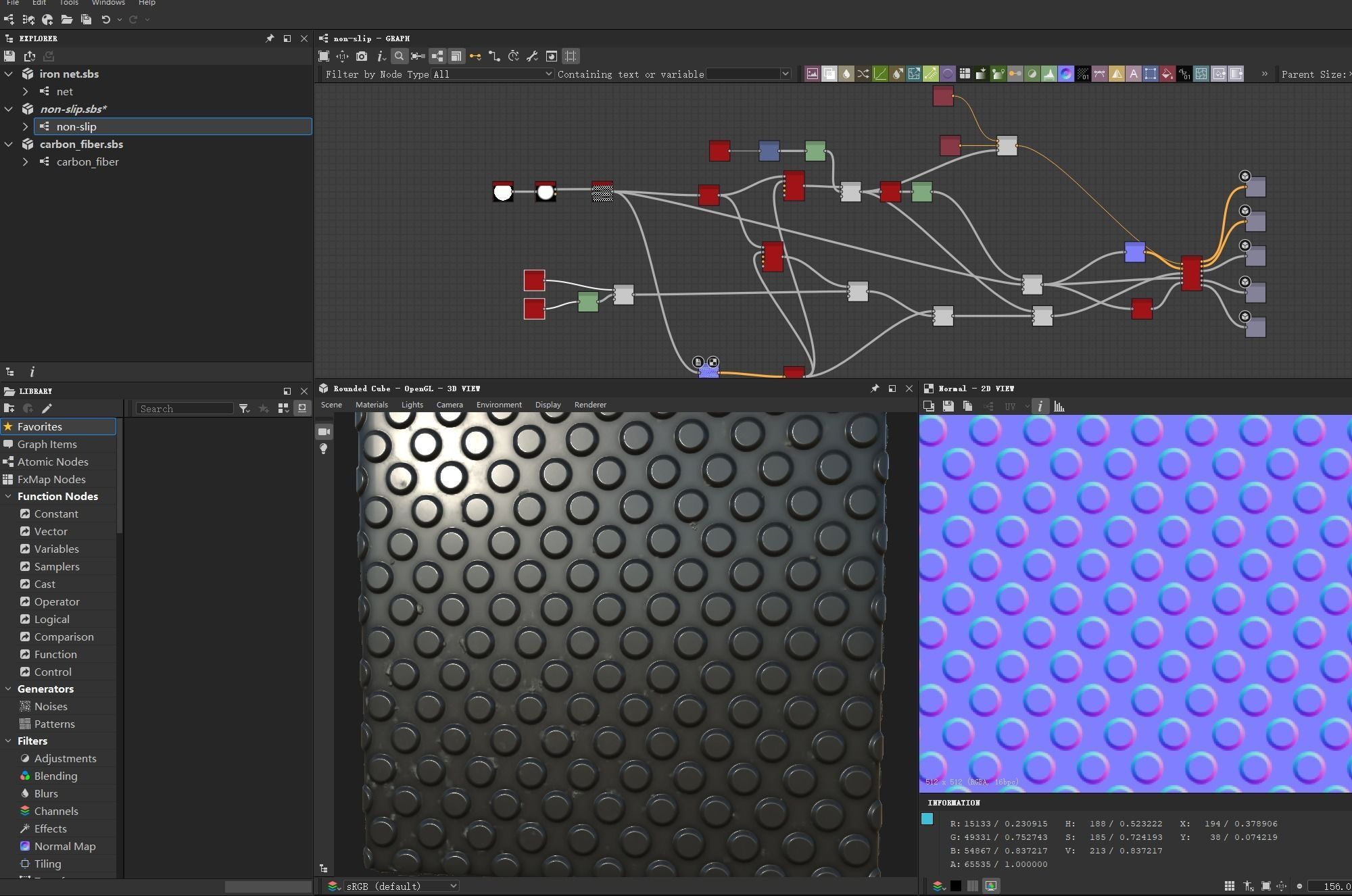Click the 3D View camera icon
The width and height of the screenshot is (1352, 896).
pos(324,432)
